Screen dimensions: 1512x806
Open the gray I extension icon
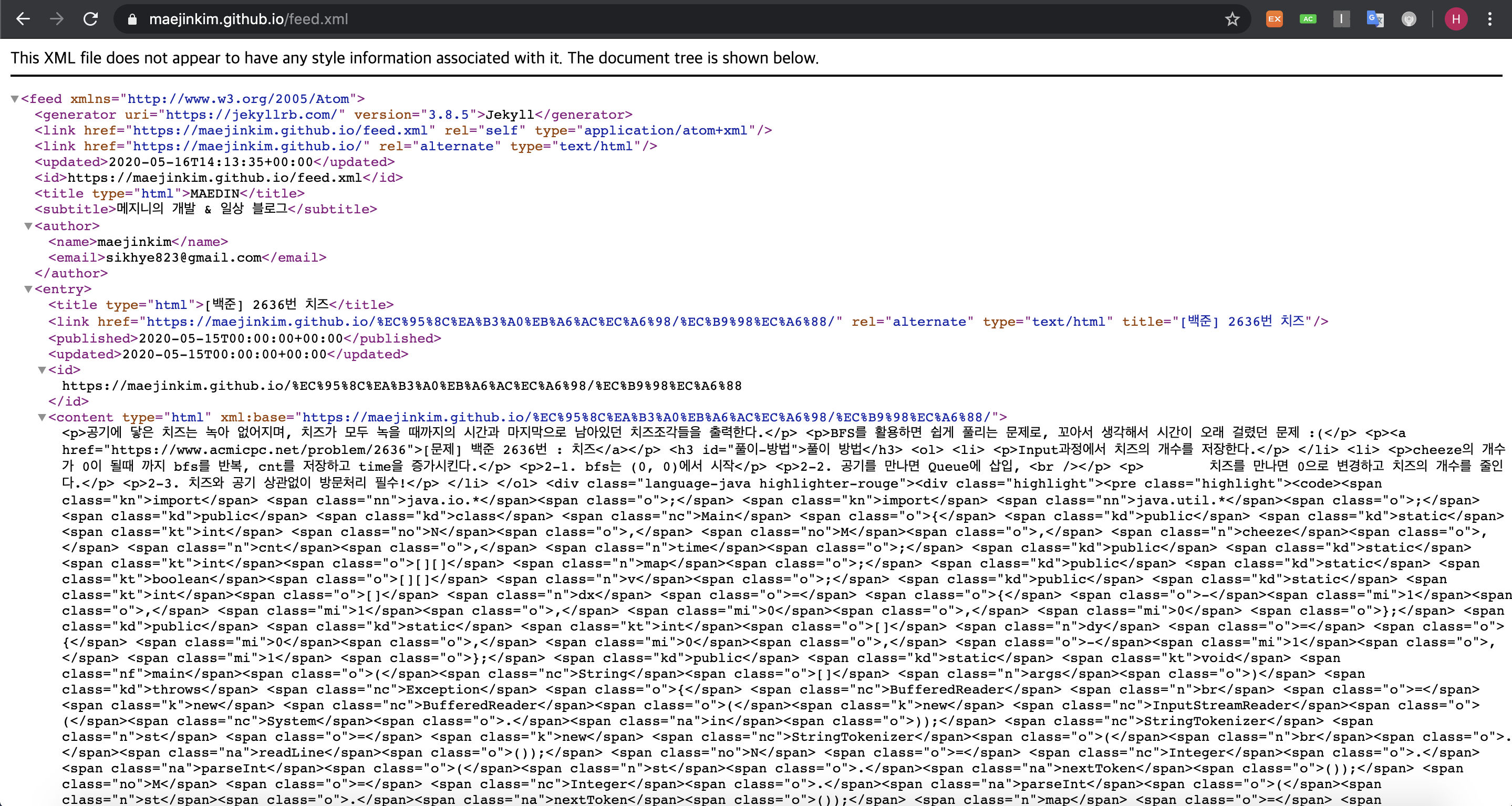tap(1341, 19)
